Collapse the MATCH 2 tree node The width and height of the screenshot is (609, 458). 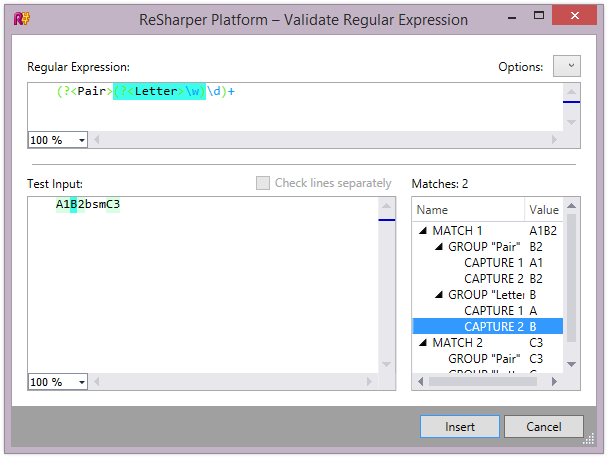tap(423, 343)
